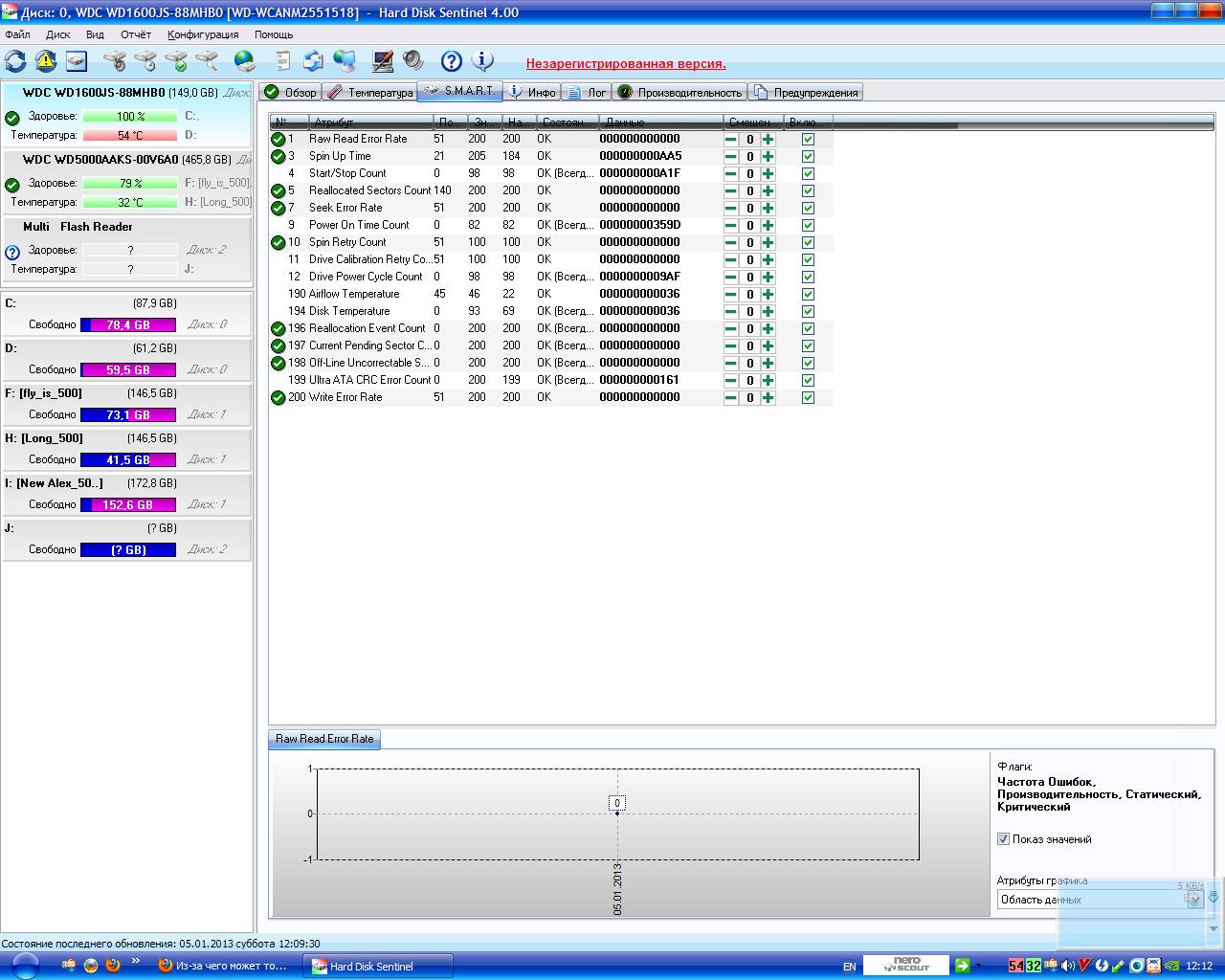This screenshot has width=1225, height=980.
Task: Disable the 'Показ значений' checkbox
Action: (1003, 839)
